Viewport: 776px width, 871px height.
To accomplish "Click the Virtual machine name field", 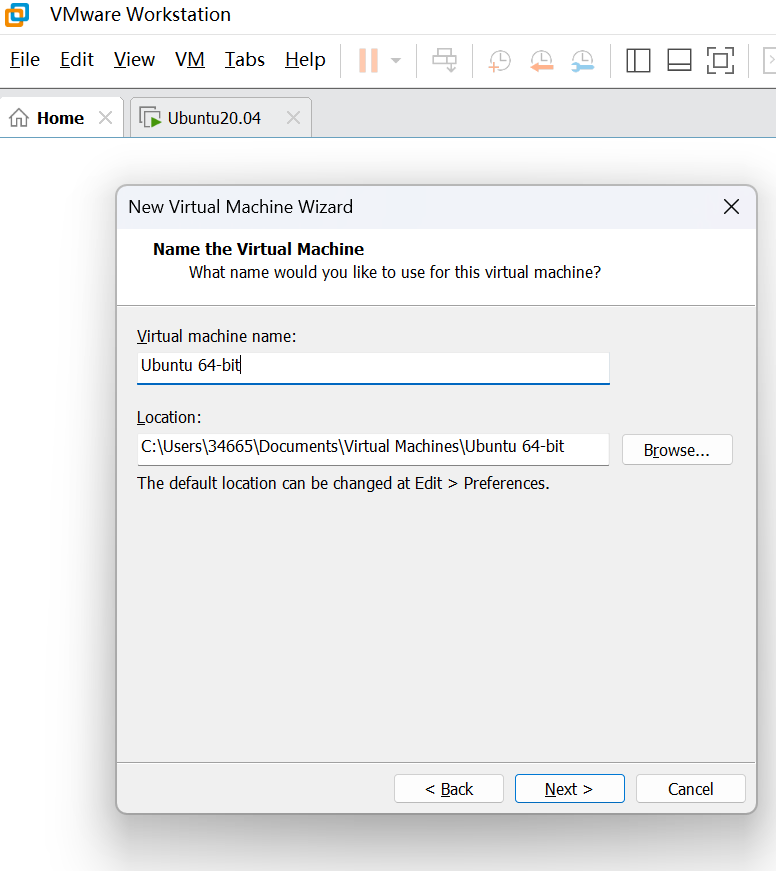I will coord(373,366).
